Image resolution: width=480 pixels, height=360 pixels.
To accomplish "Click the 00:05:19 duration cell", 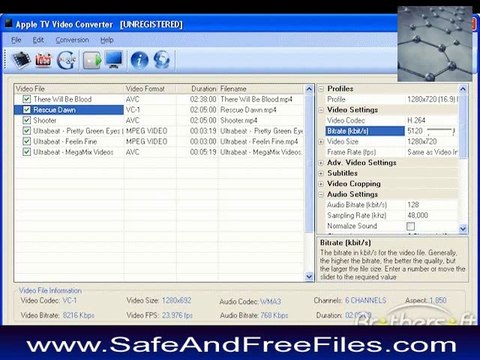I will coord(203,152).
